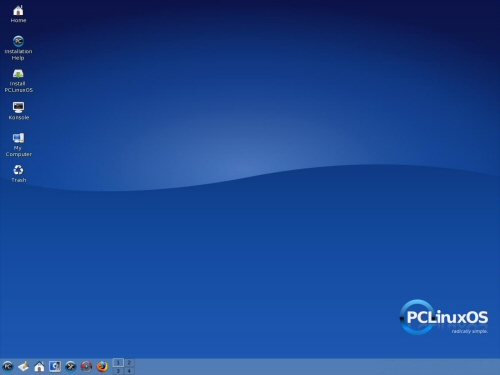Open the PC start menu in taskbar

pos(8,367)
